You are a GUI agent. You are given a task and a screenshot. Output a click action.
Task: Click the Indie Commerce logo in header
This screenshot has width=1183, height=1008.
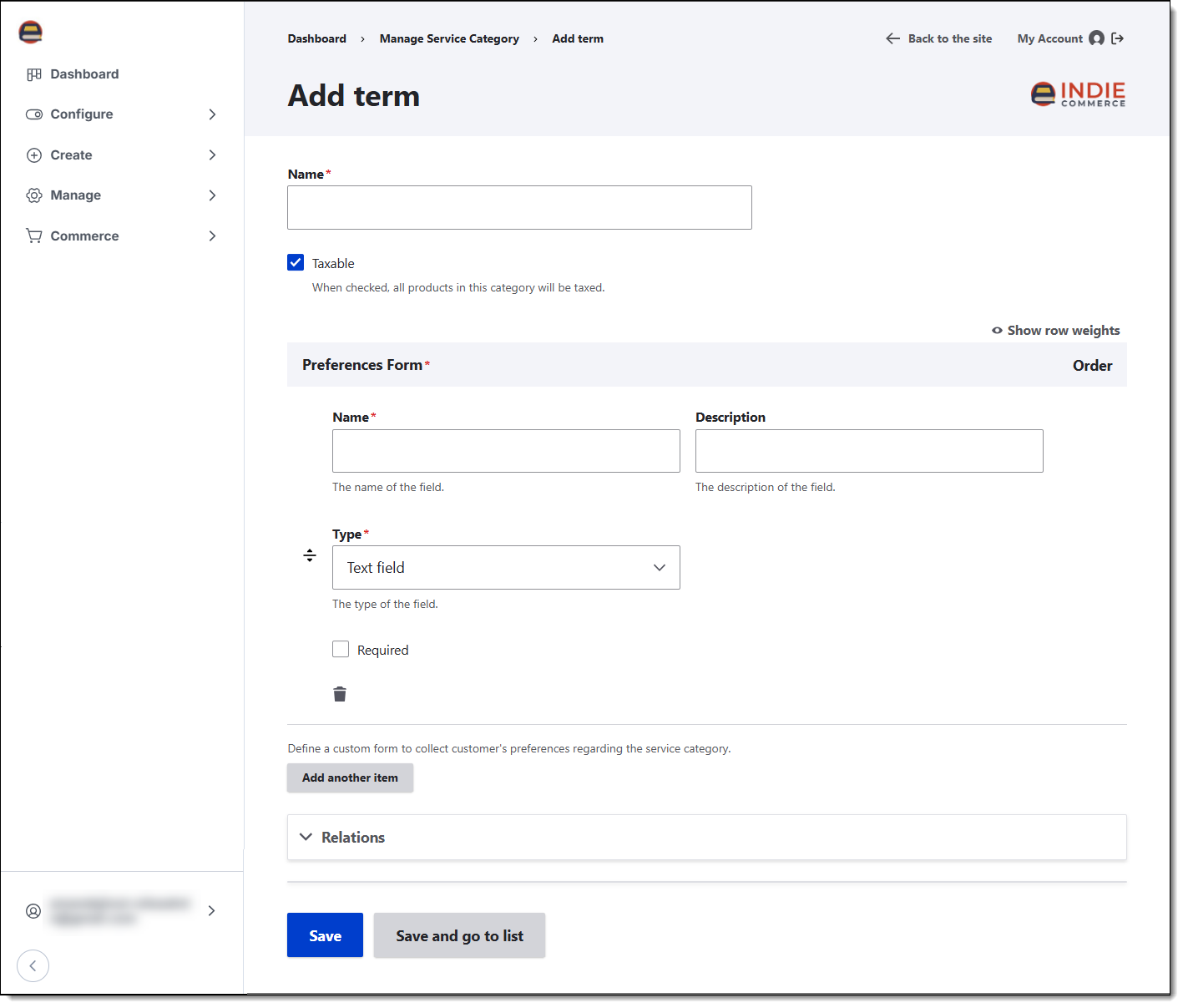point(1078,94)
